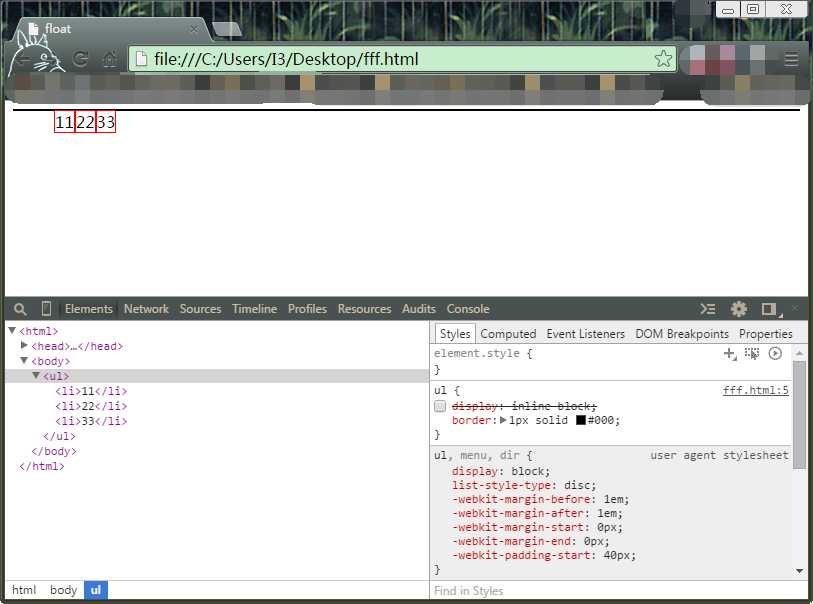Open the fff.html:5 source link
Image resolution: width=813 pixels, height=604 pixels.
point(756,390)
